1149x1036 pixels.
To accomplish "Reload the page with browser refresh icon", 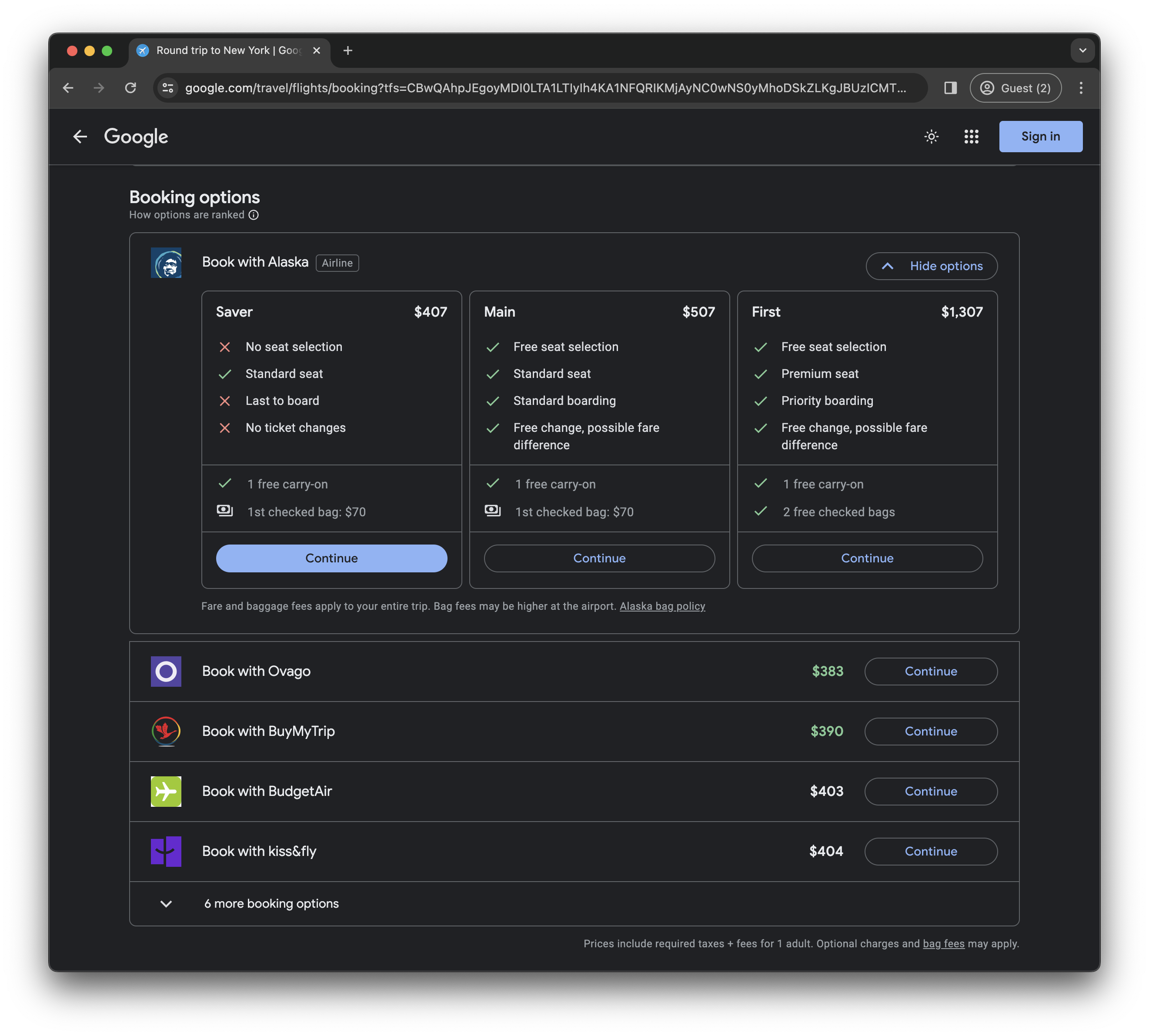I will [130, 88].
